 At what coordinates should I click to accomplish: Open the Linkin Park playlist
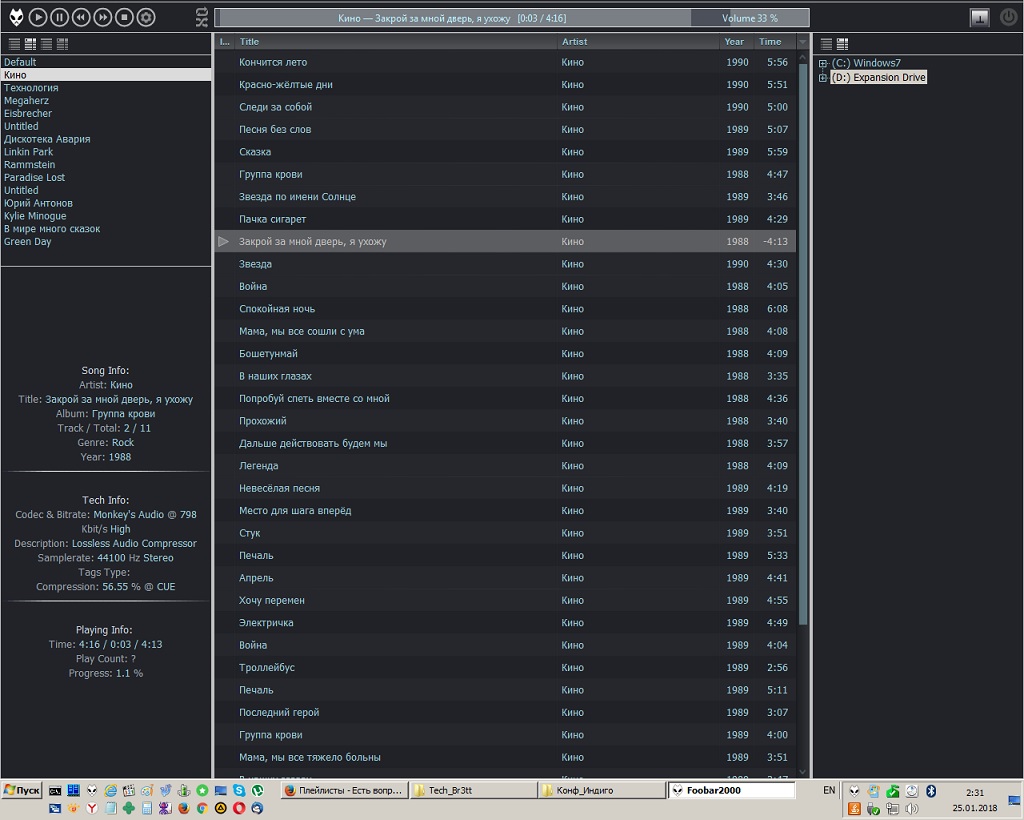pos(106,151)
